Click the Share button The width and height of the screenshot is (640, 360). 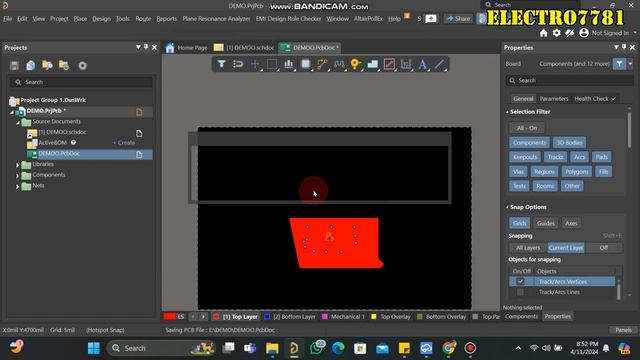point(458,19)
